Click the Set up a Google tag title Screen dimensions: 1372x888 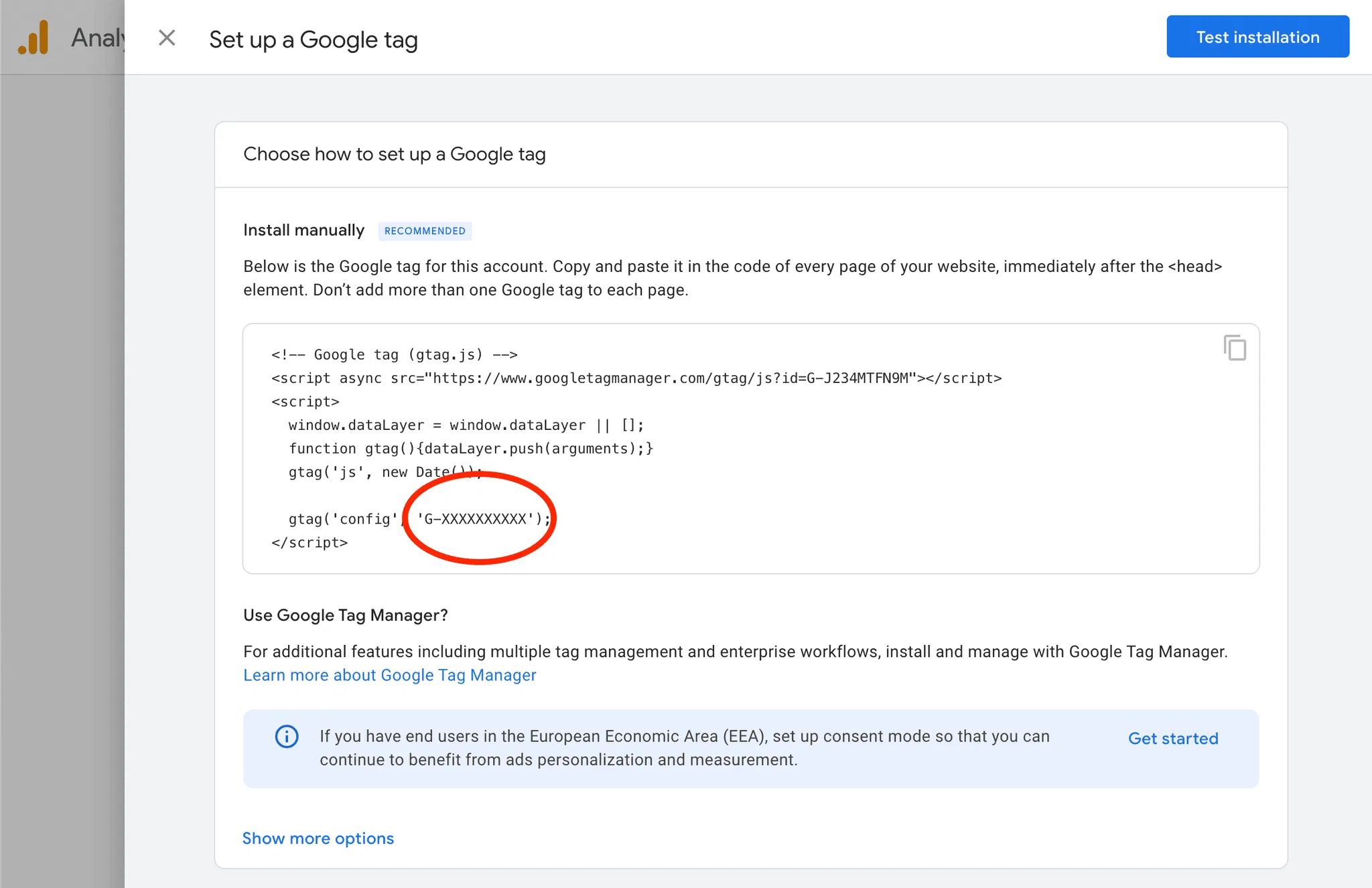(x=313, y=40)
